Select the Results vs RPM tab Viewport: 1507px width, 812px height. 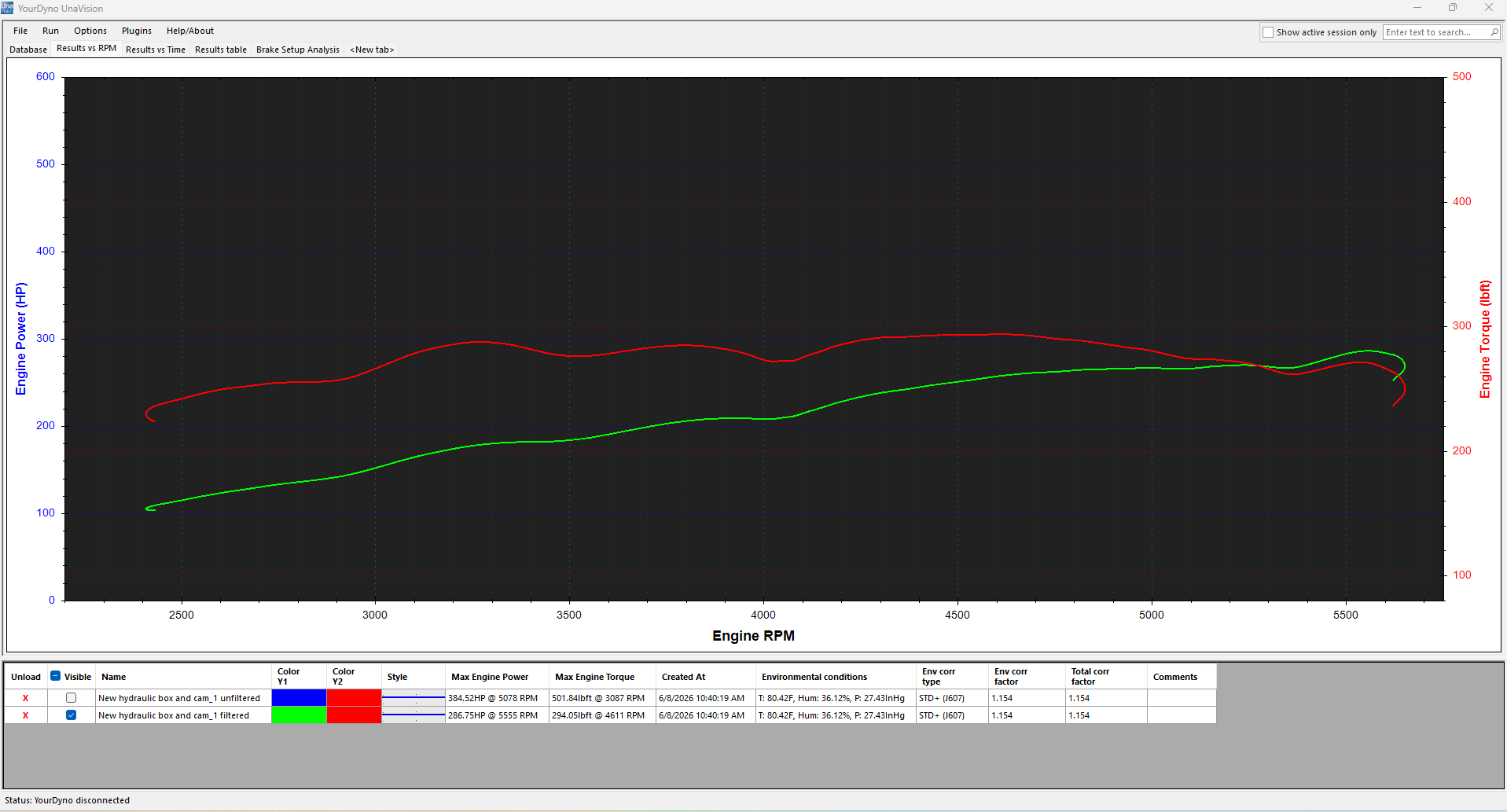coord(86,49)
